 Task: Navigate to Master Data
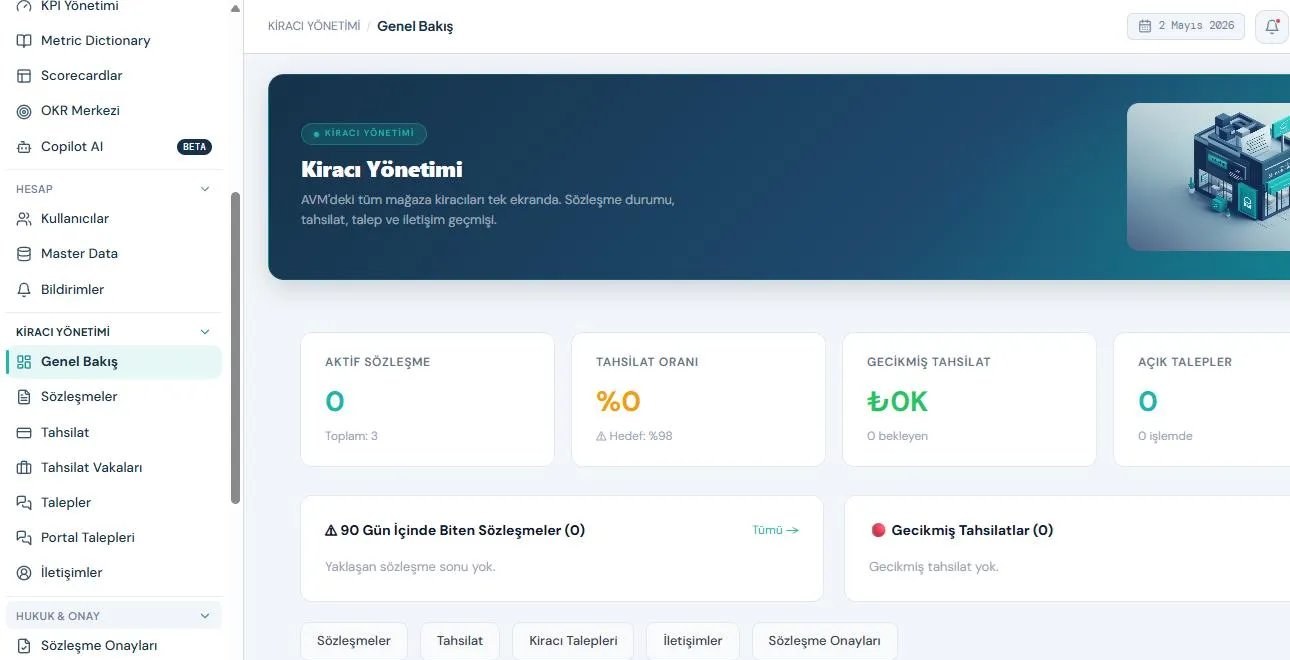coord(114,254)
